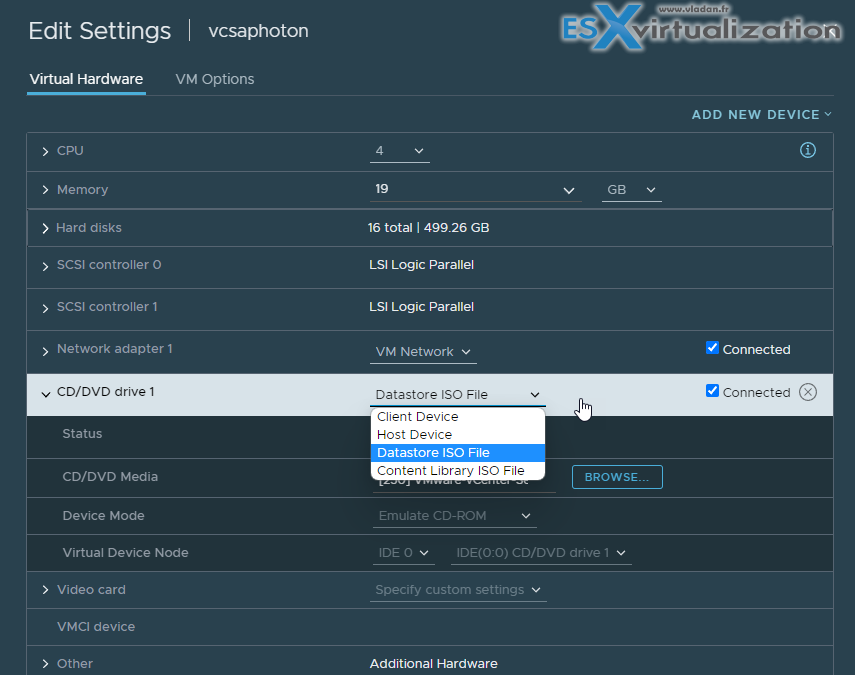Collapse CD/DVD drive 1 row
The image size is (855, 675).
pos(46,394)
